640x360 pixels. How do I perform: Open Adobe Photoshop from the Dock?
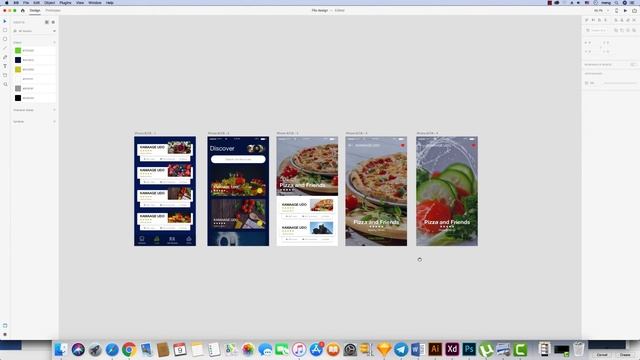coord(469,349)
